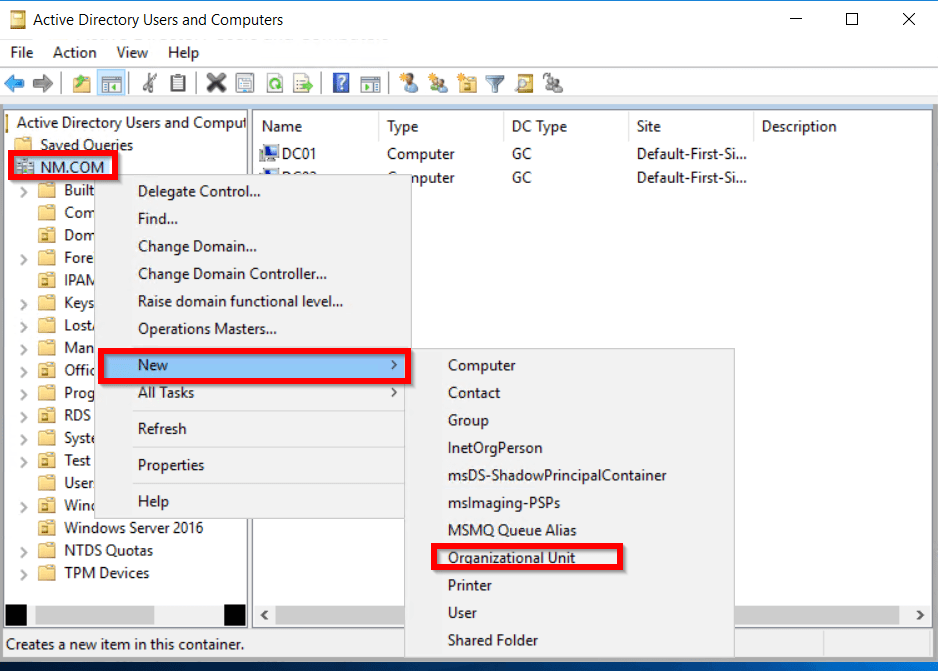The image size is (938, 671).
Task: Select the Delete (X) toolbar icon
Action: 216,83
